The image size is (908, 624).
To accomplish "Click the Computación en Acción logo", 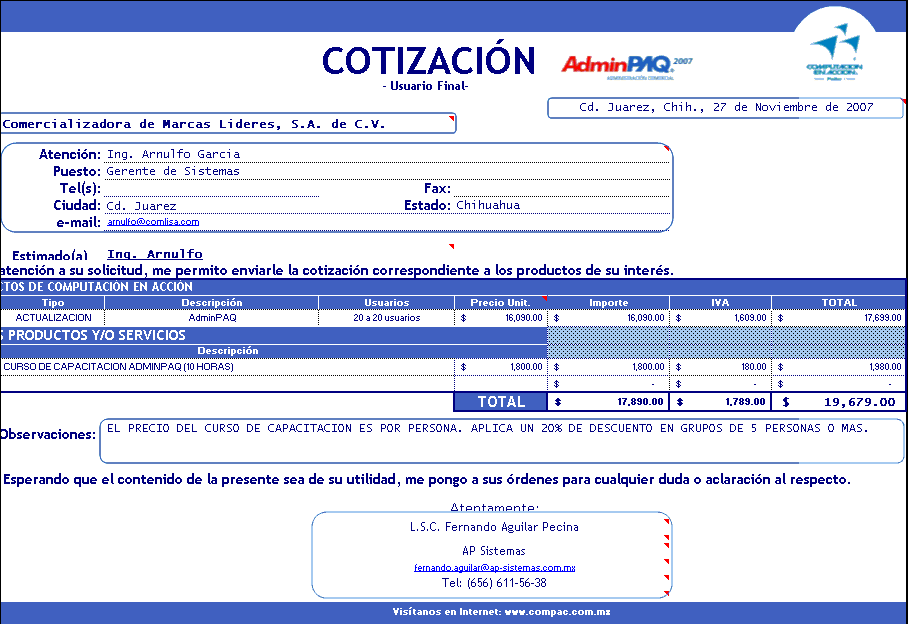I will tap(834, 54).
